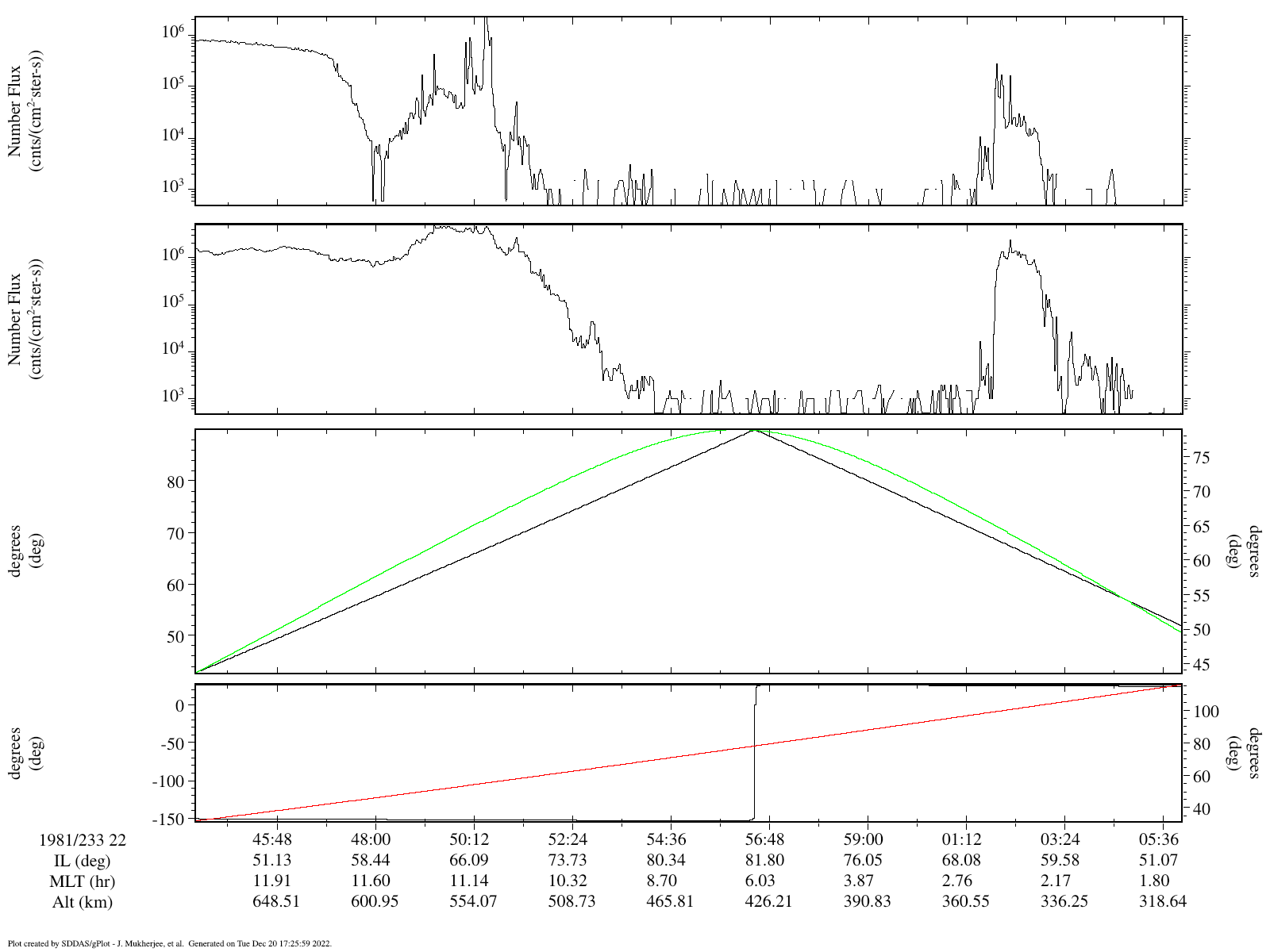Pick the MLT value 11.91
The height and width of the screenshot is (952, 1270).
click(272, 881)
